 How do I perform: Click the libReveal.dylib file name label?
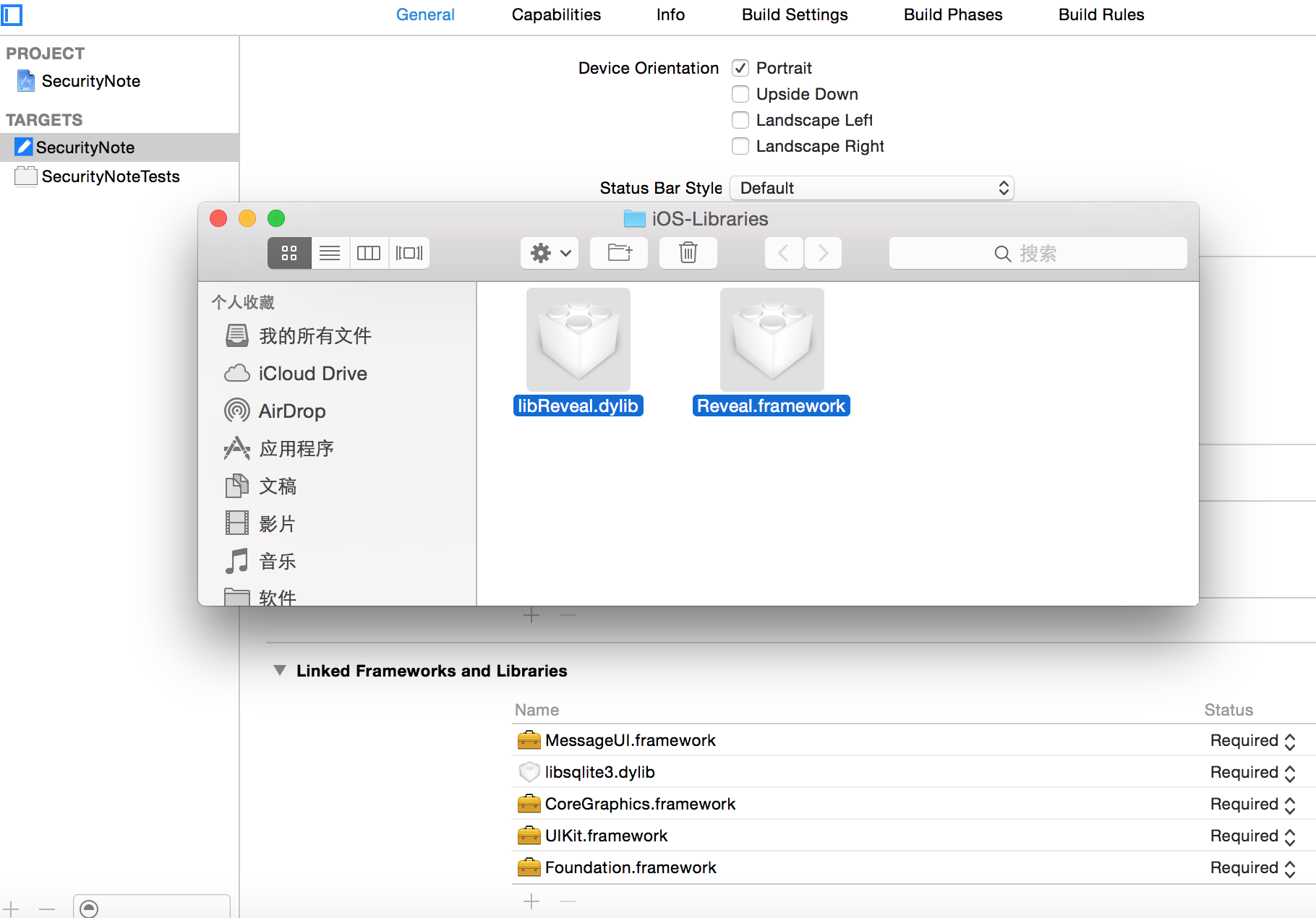578,406
